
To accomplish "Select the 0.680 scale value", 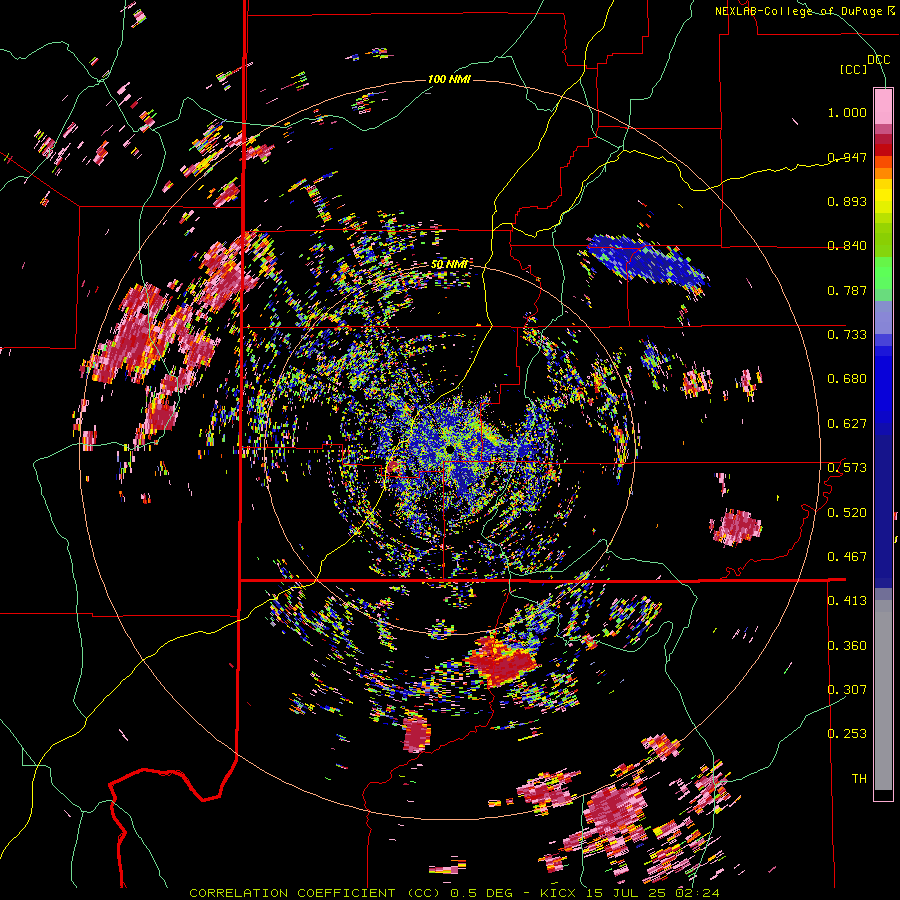I will (x=847, y=379).
